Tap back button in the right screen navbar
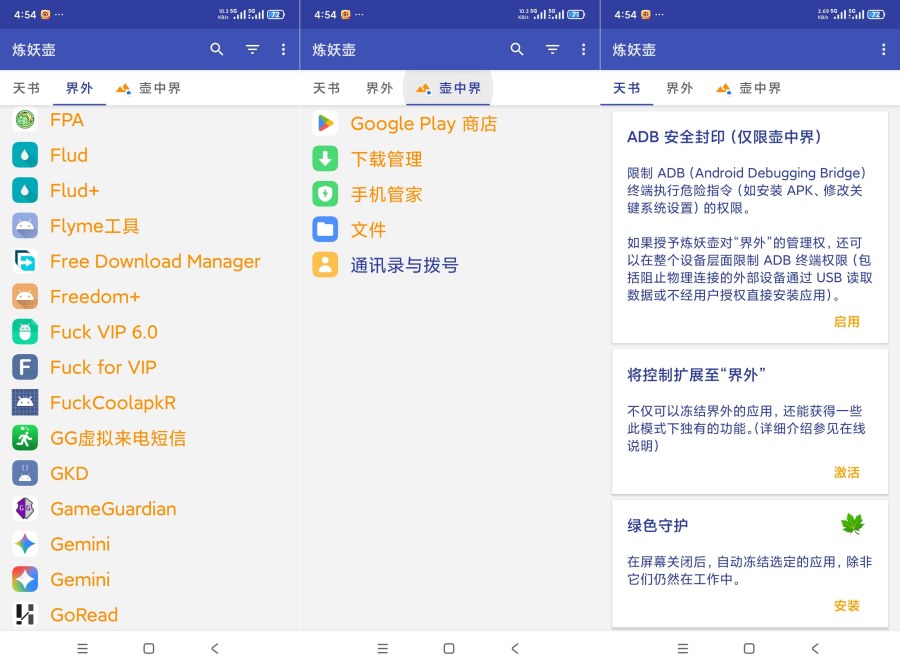Screen dimensions: 900x666 [815, 648]
